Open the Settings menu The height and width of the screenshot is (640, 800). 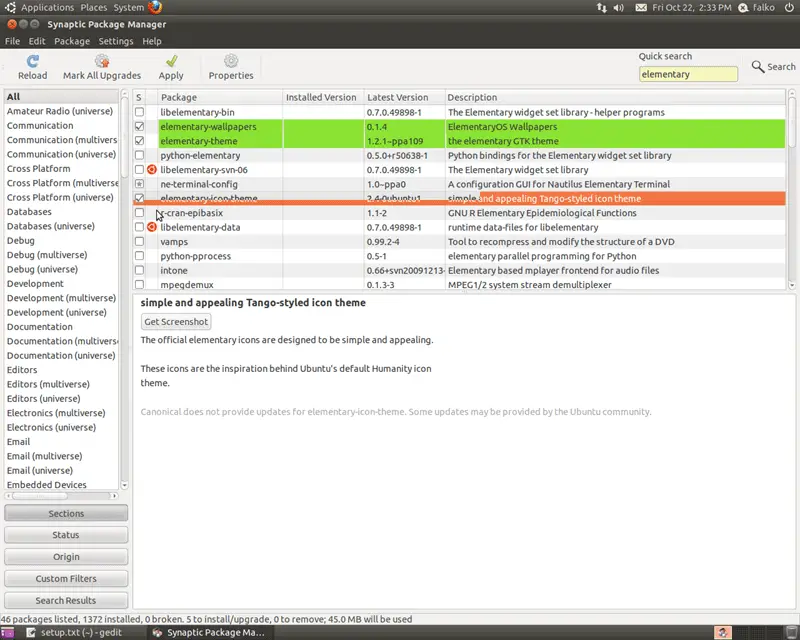(116, 41)
